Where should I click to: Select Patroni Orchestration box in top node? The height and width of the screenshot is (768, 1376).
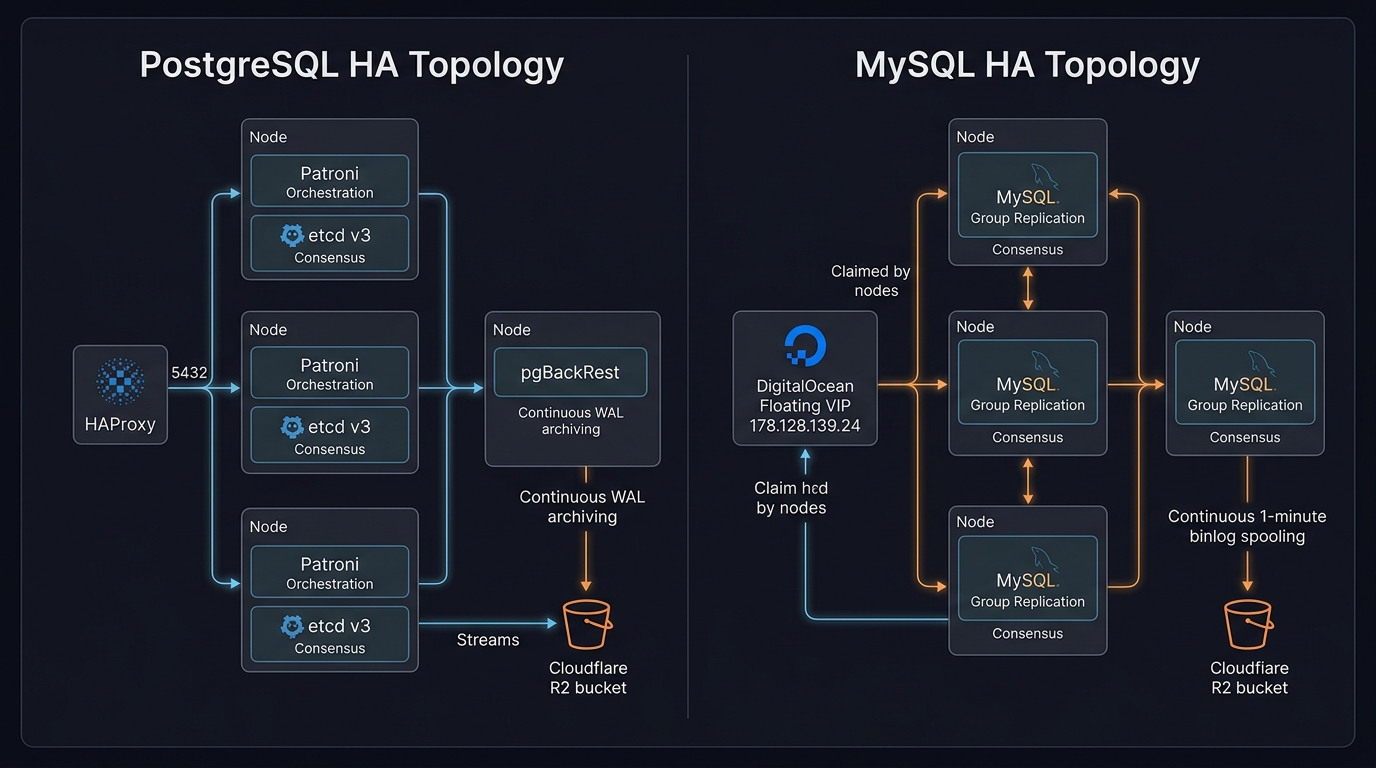(x=330, y=181)
